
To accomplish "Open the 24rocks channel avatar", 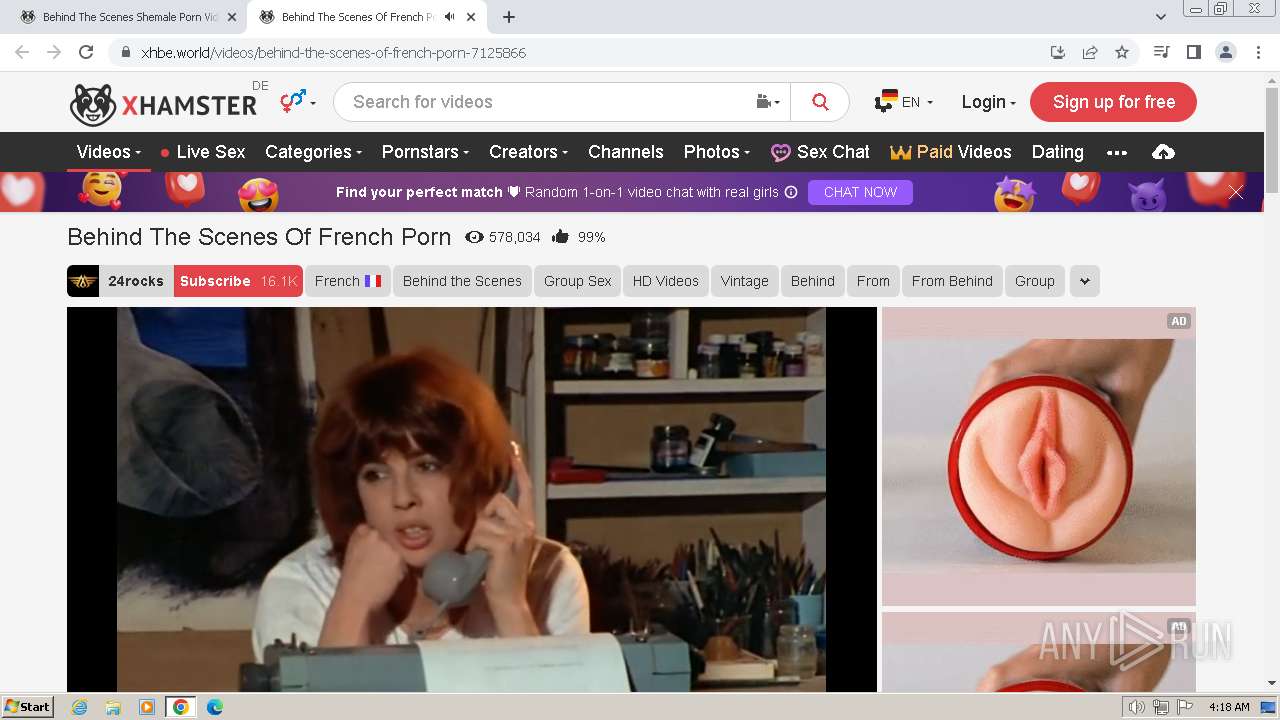I will 83,281.
